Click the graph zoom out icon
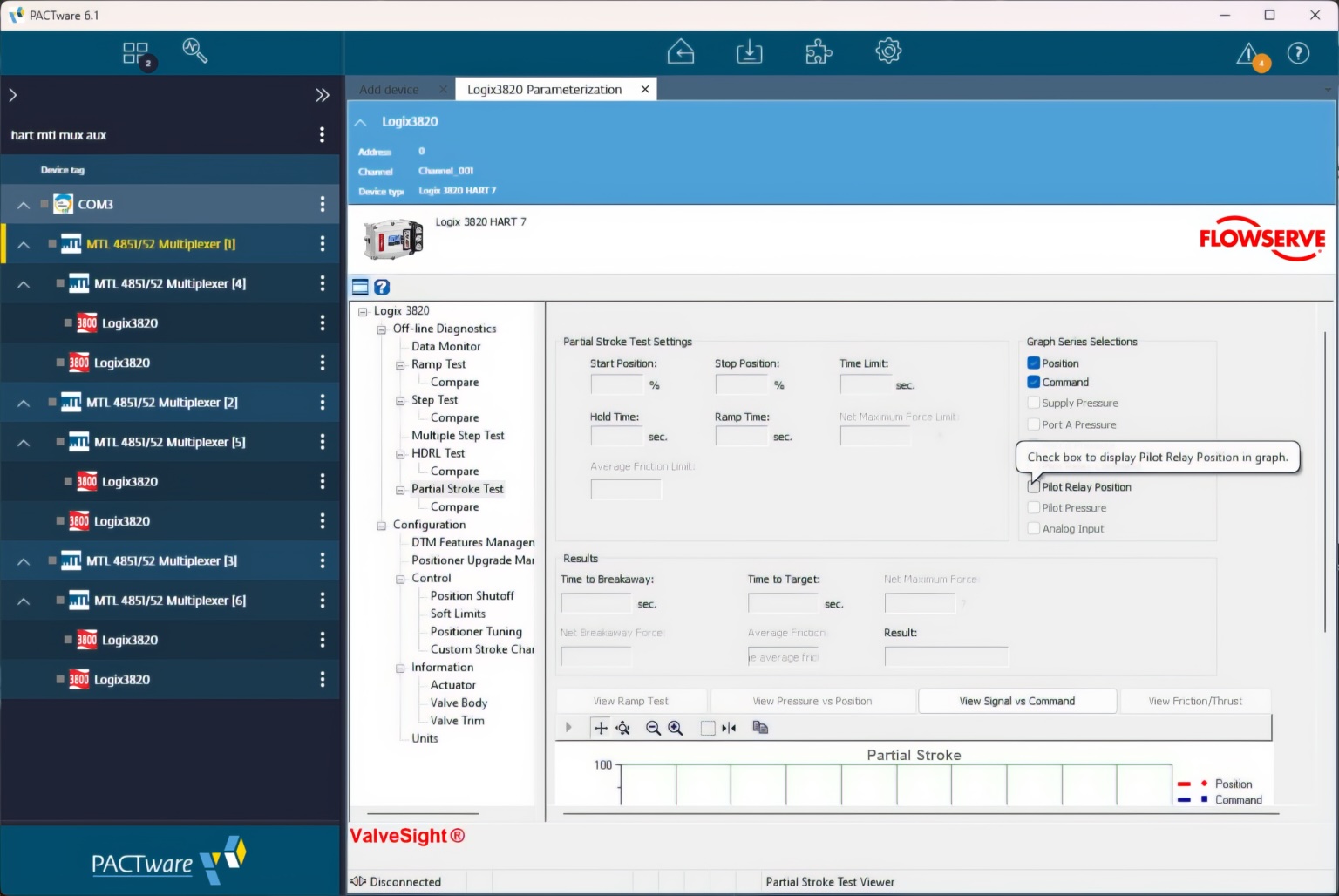The width and height of the screenshot is (1339, 896). point(653,728)
